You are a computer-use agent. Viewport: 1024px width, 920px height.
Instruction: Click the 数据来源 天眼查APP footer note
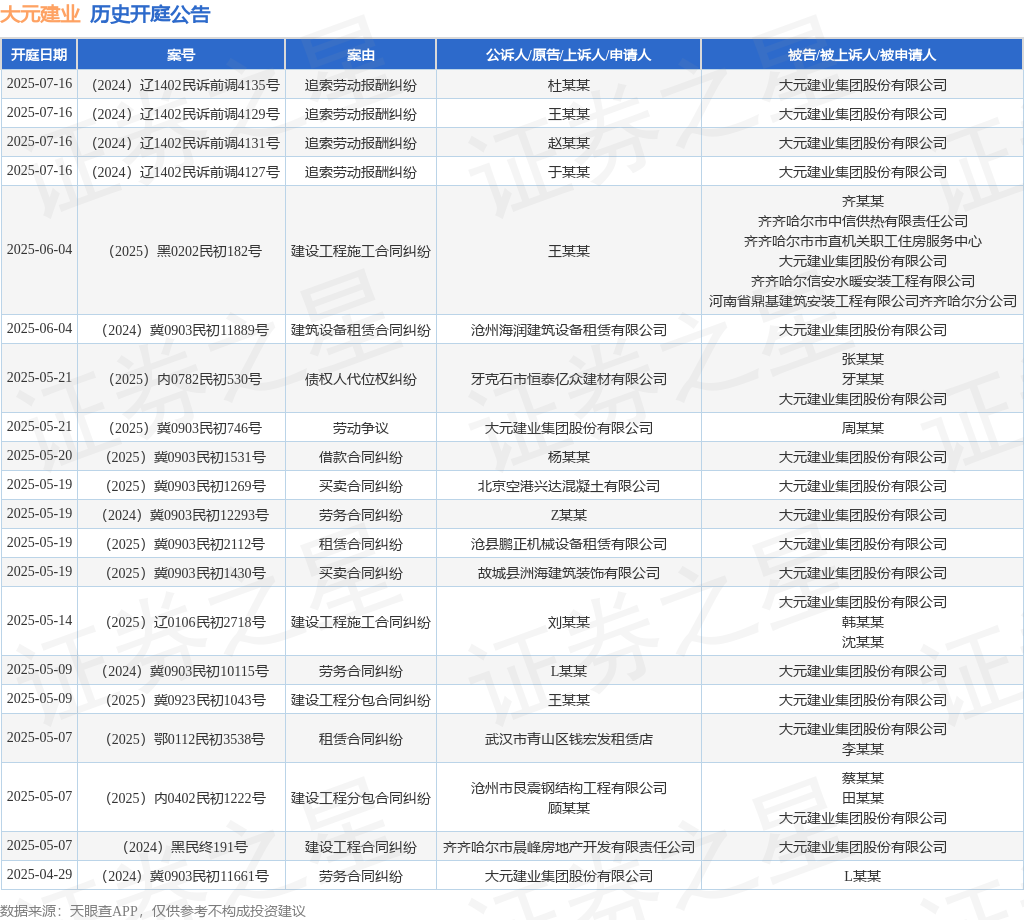tap(153, 911)
